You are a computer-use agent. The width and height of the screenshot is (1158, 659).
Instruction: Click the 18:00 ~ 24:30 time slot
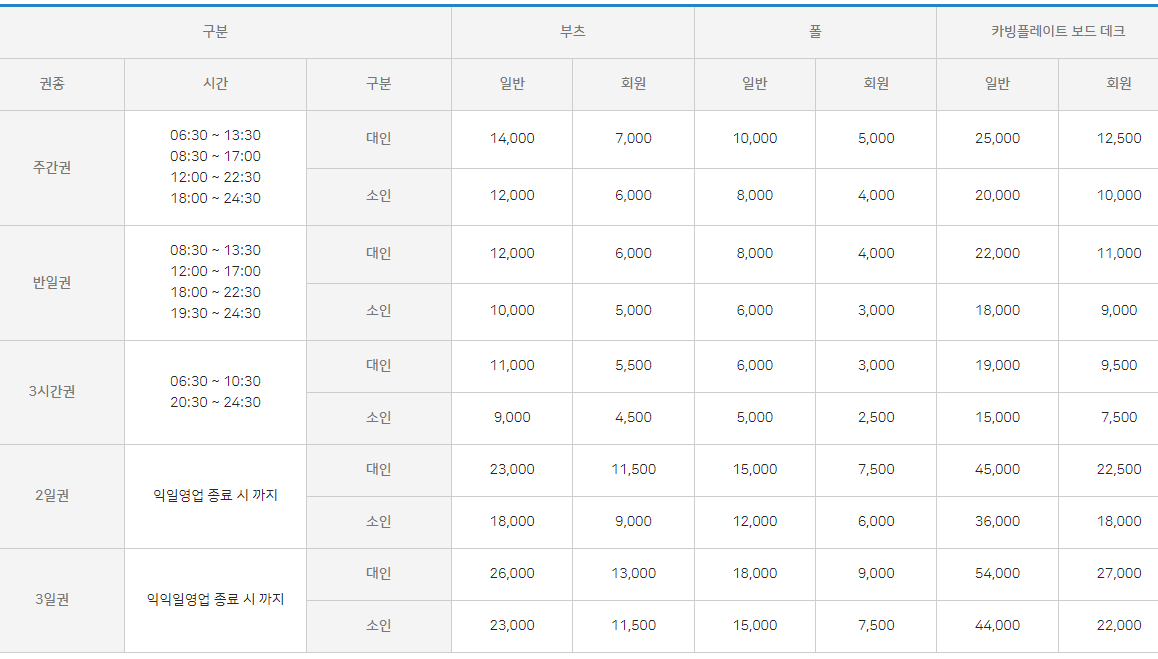(216, 198)
